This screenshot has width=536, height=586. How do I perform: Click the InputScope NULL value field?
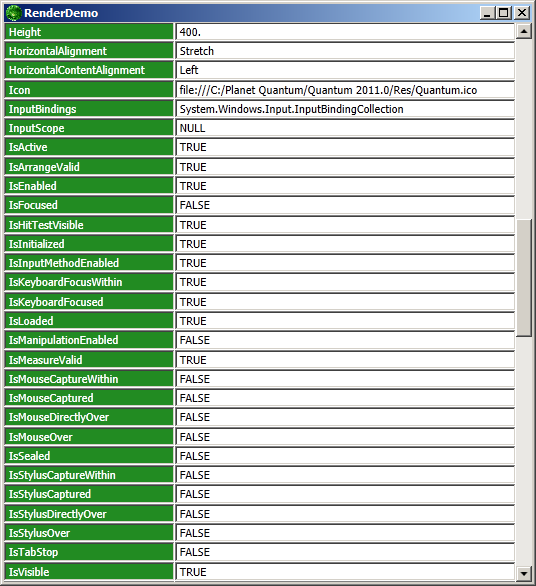[345, 128]
